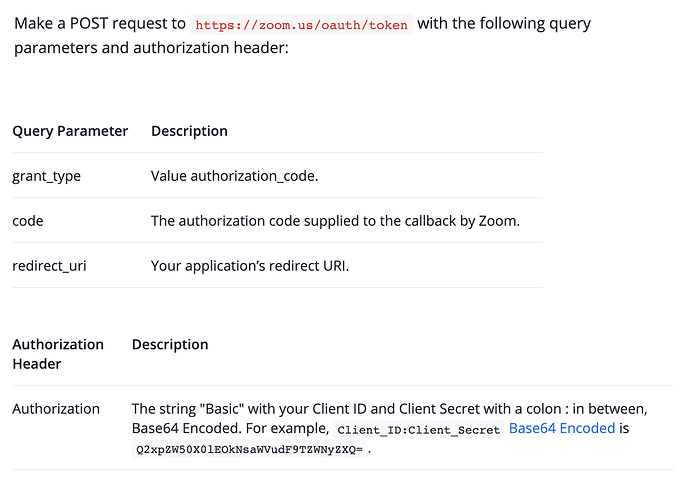The height and width of the screenshot is (477, 690).
Task: Click the Q2xpZW50X0lEOkNsaWVudF9TZWNyZXQ= encoded string
Action: click(249, 450)
